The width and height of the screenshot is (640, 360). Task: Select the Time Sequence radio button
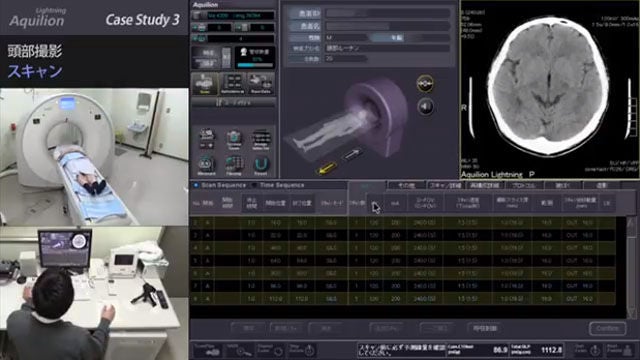click(254, 185)
